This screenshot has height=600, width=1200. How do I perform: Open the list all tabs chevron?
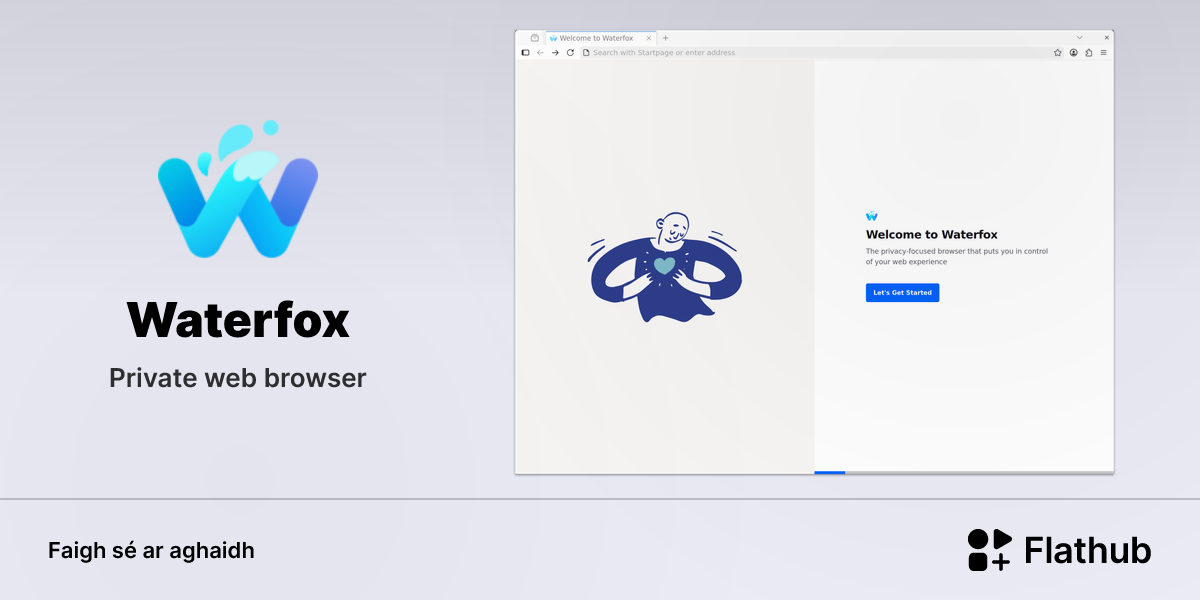[x=1079, y=37]
